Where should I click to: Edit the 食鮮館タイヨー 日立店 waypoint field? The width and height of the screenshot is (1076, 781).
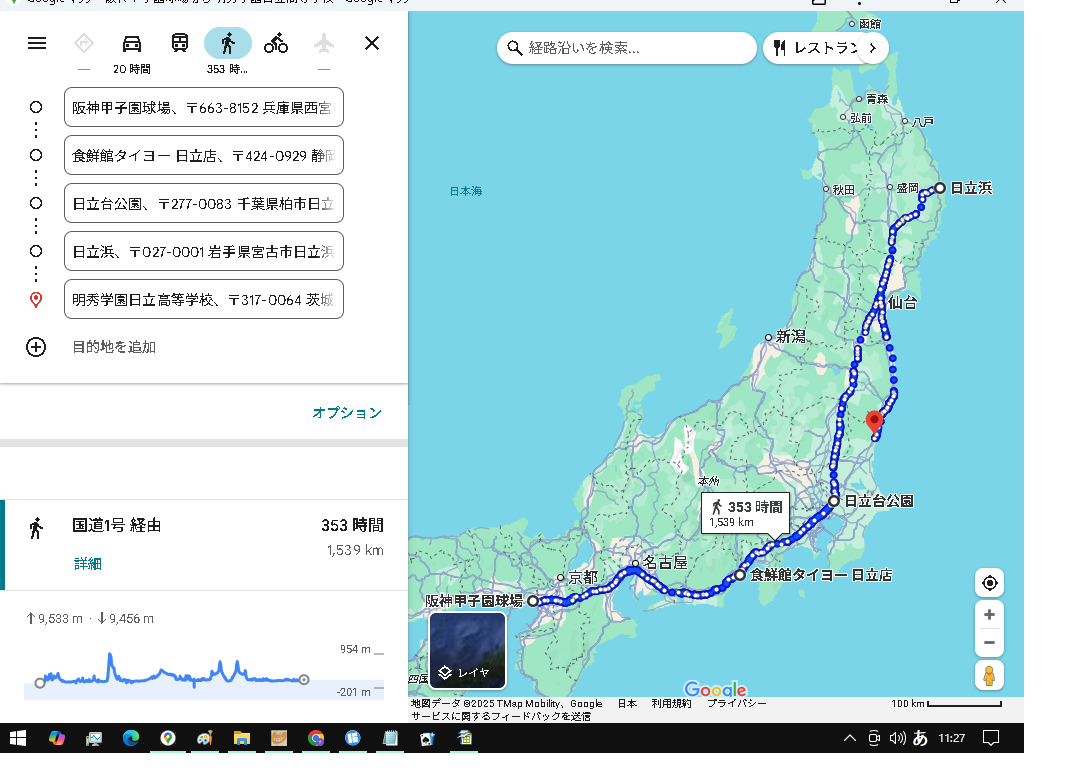pos(204,155)
